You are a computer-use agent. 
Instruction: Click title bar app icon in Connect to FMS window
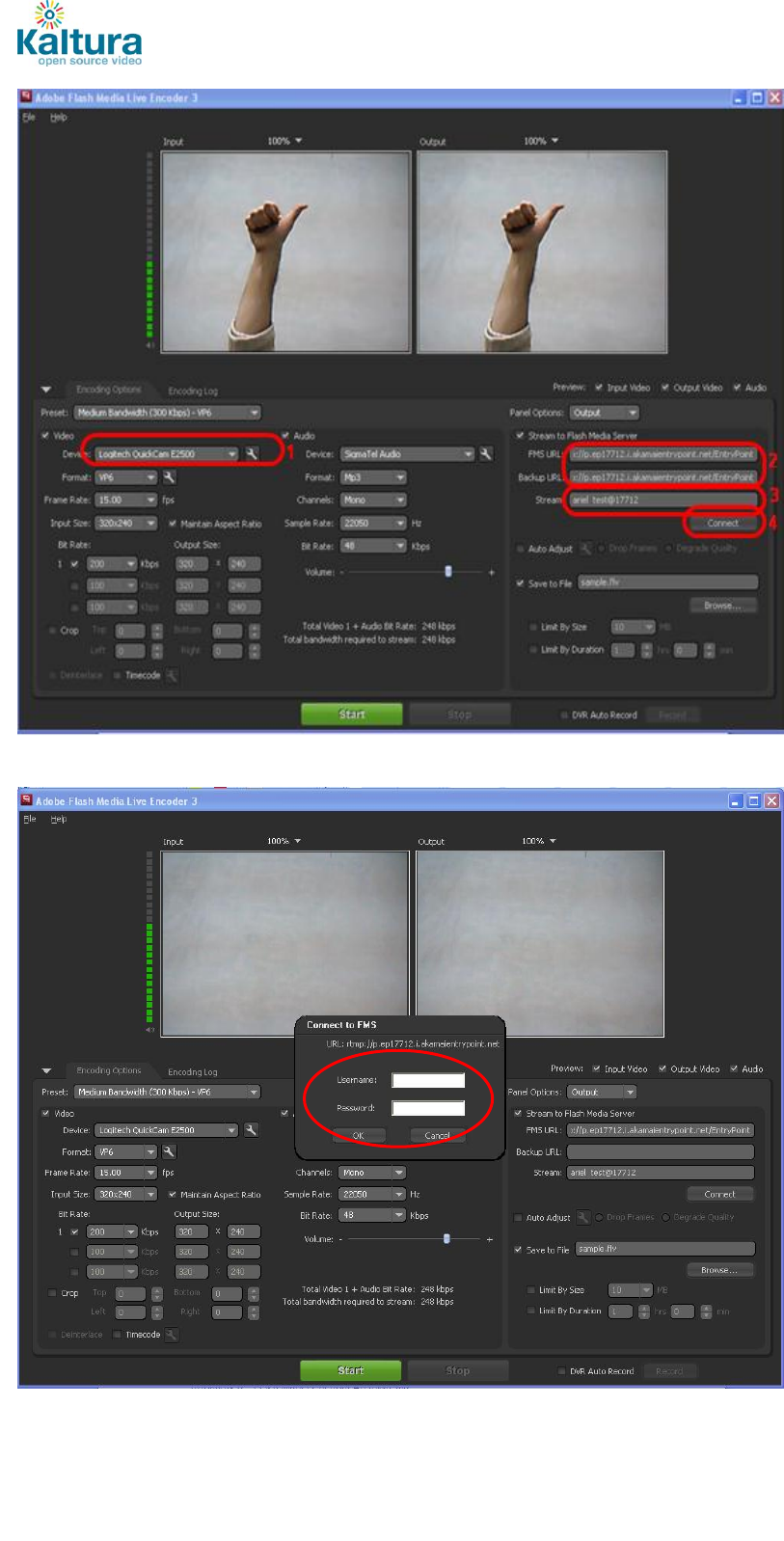pos(27,800)
